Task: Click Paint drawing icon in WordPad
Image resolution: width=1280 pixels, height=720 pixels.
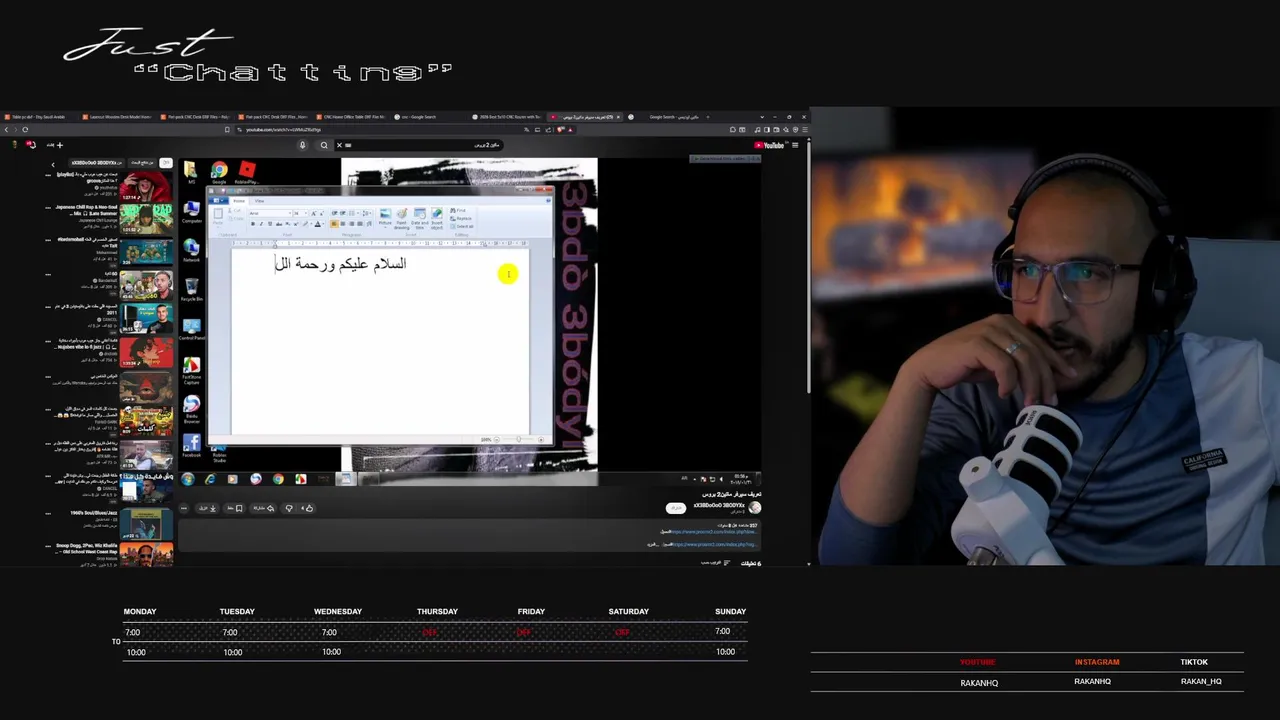Action: [x=402, y=218]
